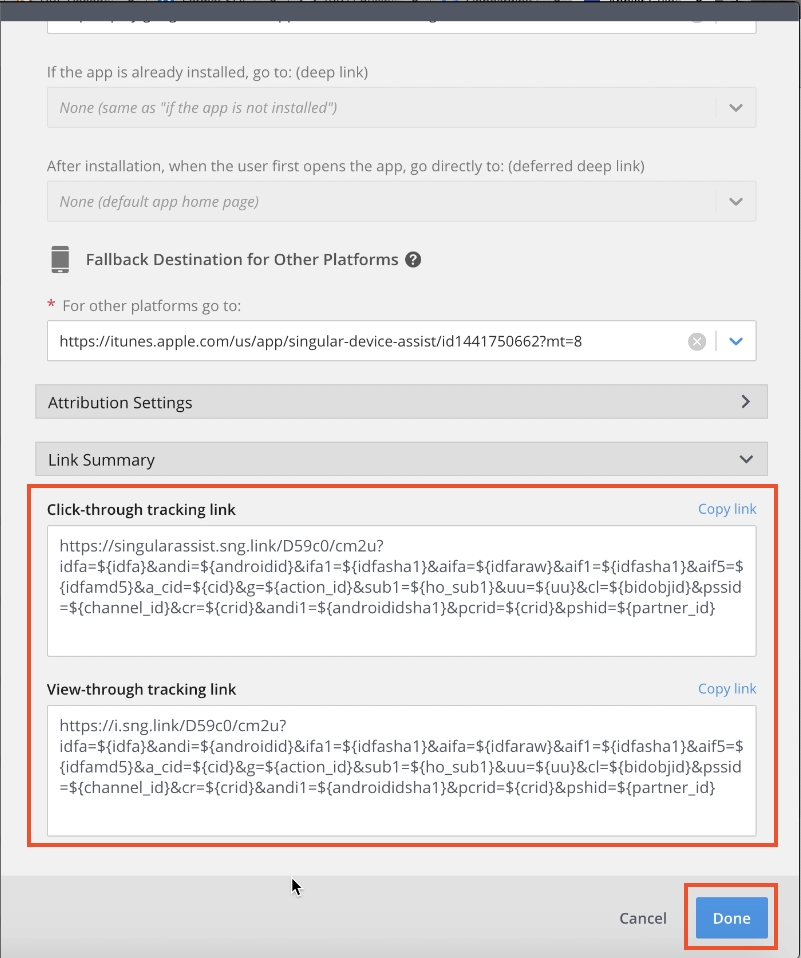Click the iTunes URL text in fallback field

(x=320, y=342)
